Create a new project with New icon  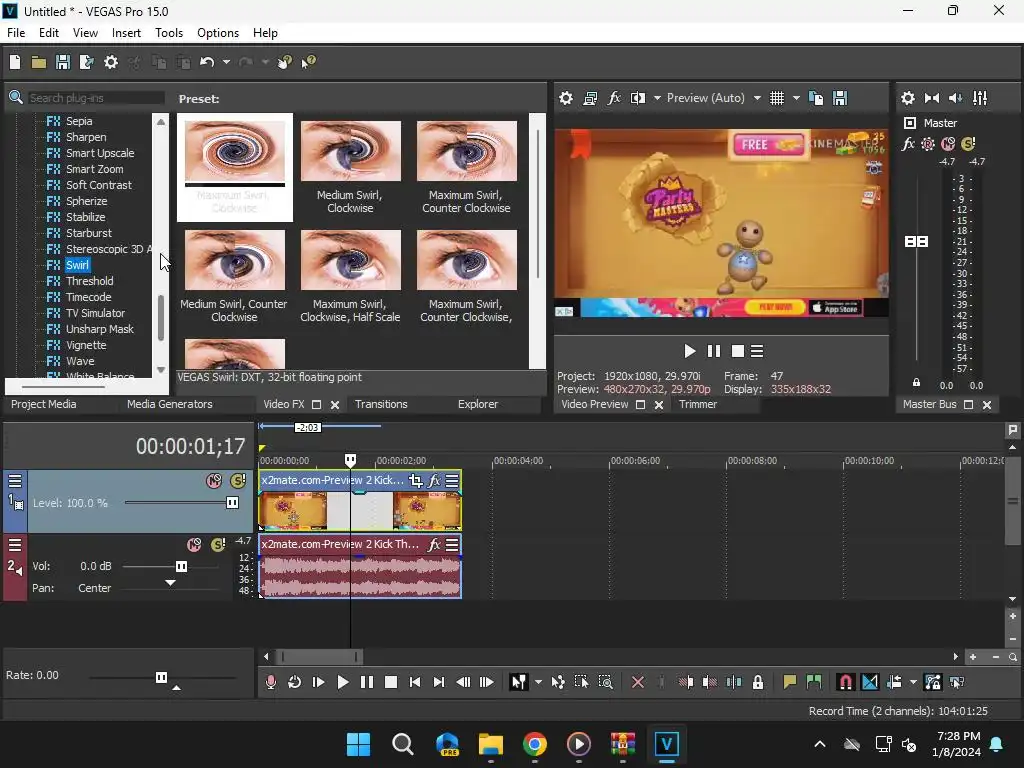[15, 62]
